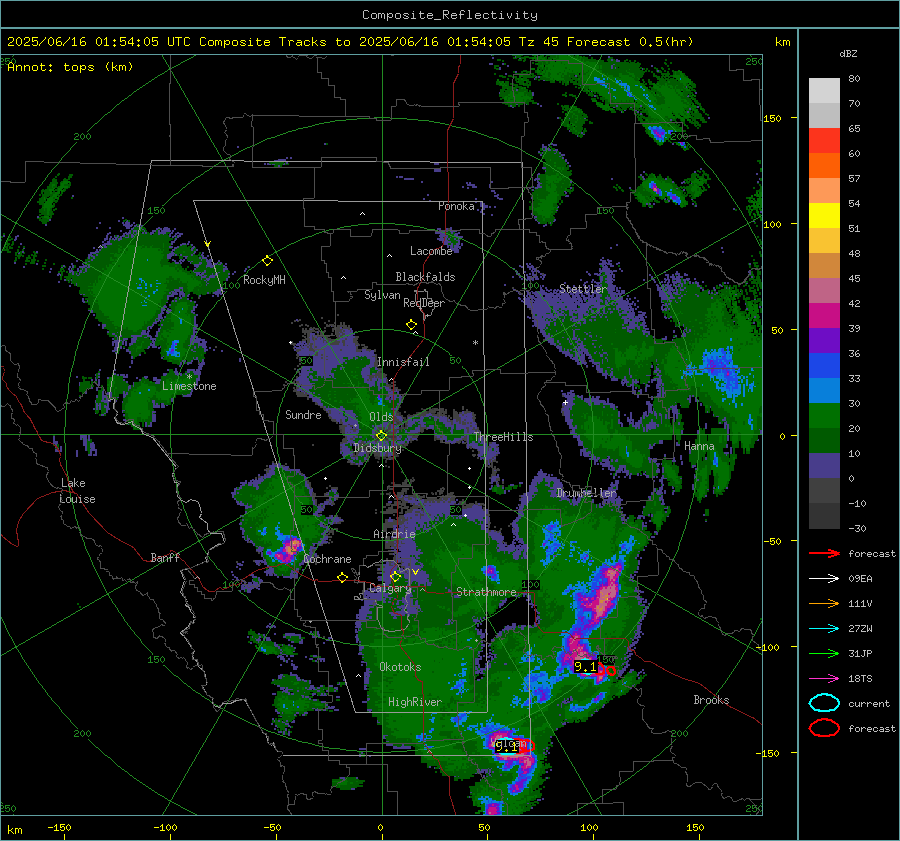Select the RedDeer city label

(424, 303)
